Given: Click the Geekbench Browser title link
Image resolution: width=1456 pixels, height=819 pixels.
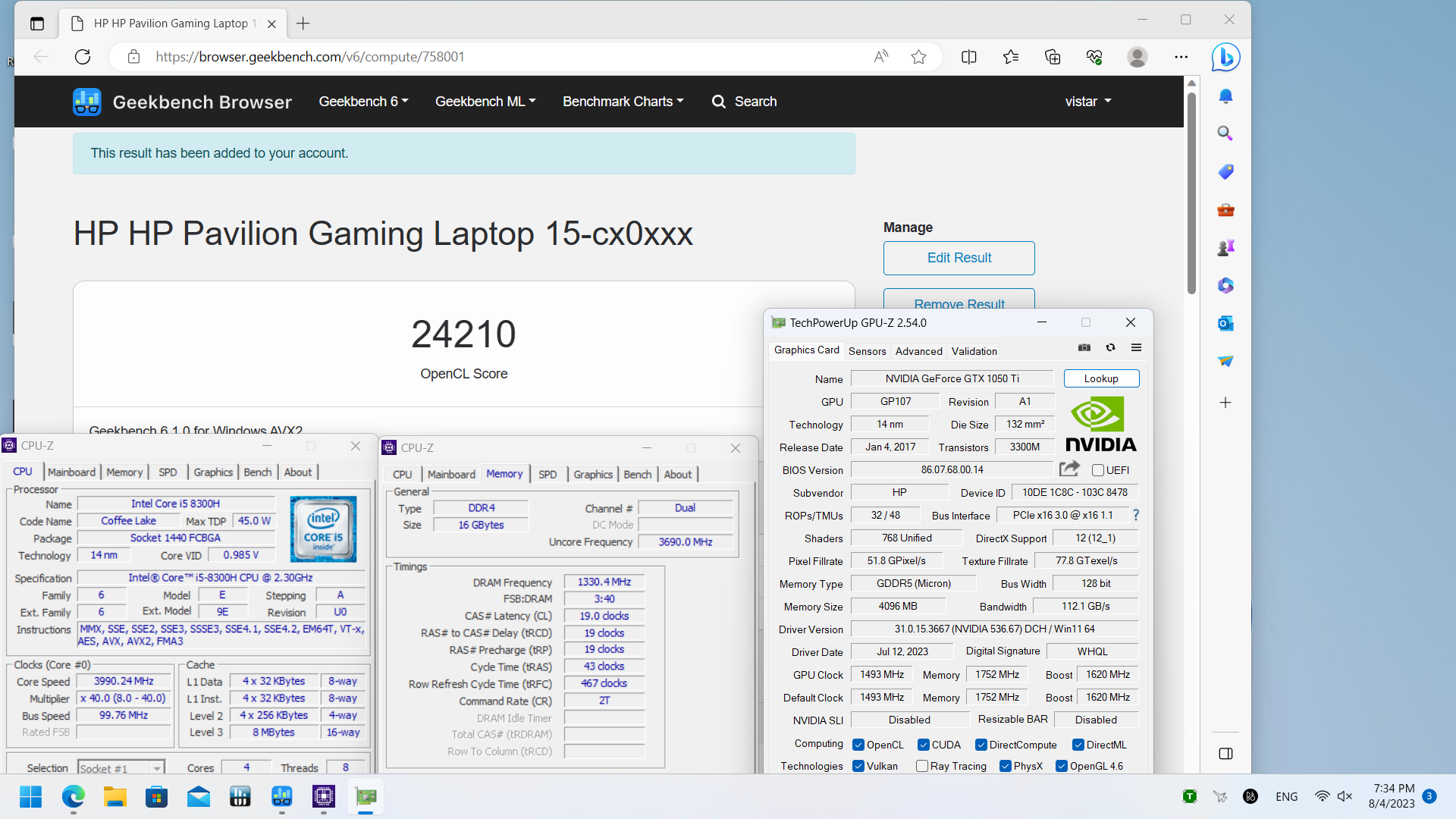Looking at the screenshot, I should 202,102.
